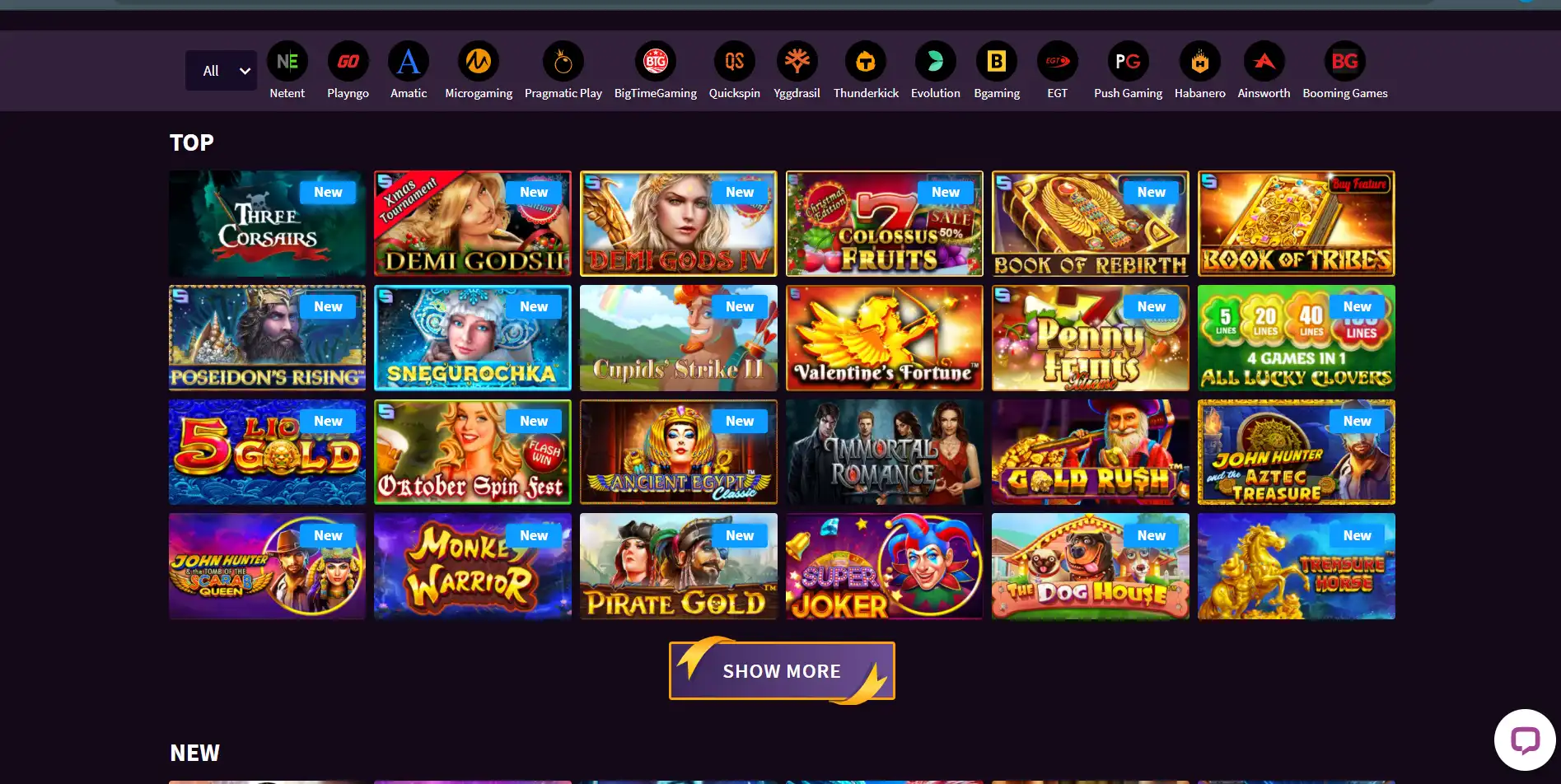Select the Evolution provider icon

click(x=936, y=61)
